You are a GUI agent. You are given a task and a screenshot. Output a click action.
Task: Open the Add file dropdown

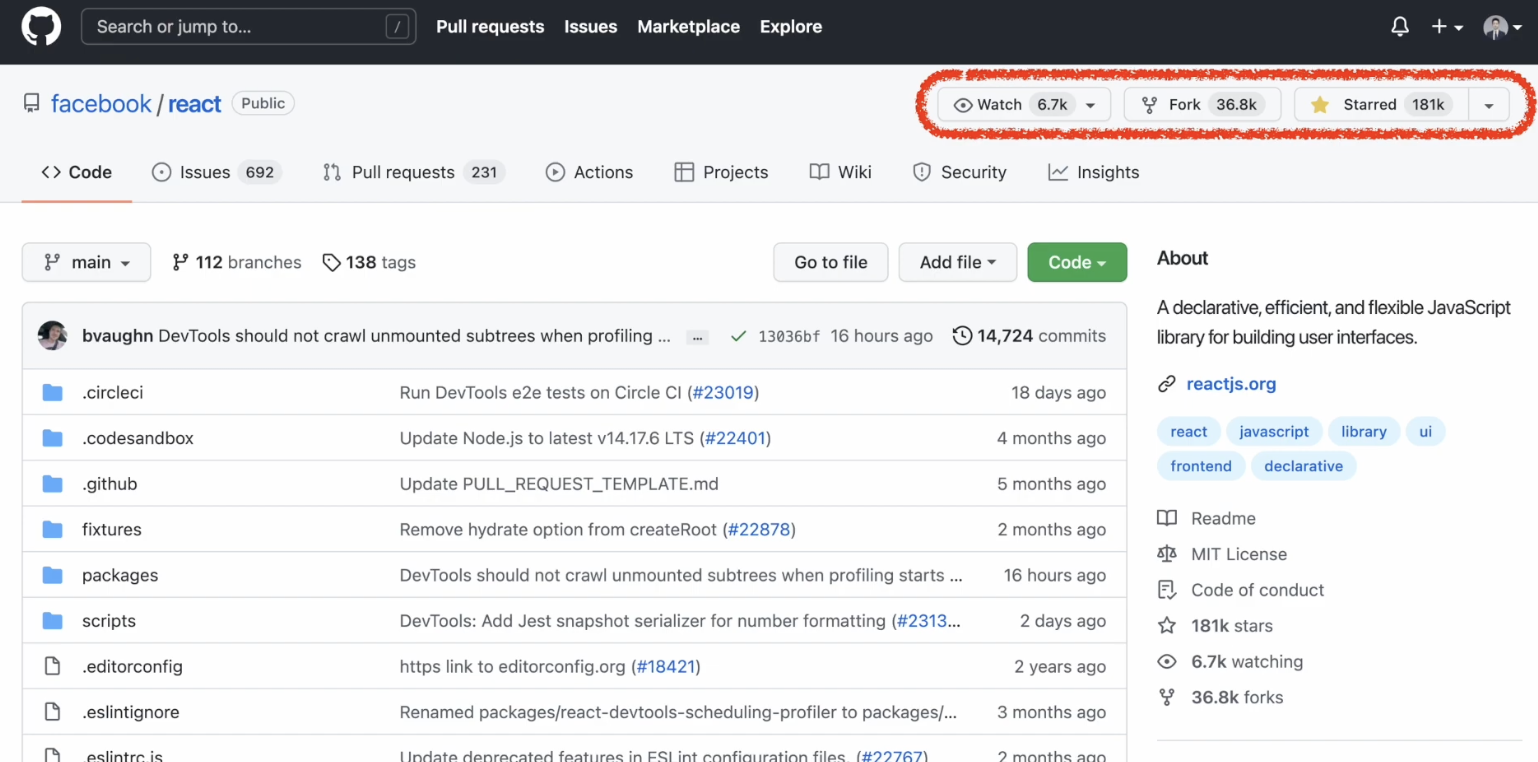pyautogui.click(x=958, y=262)
